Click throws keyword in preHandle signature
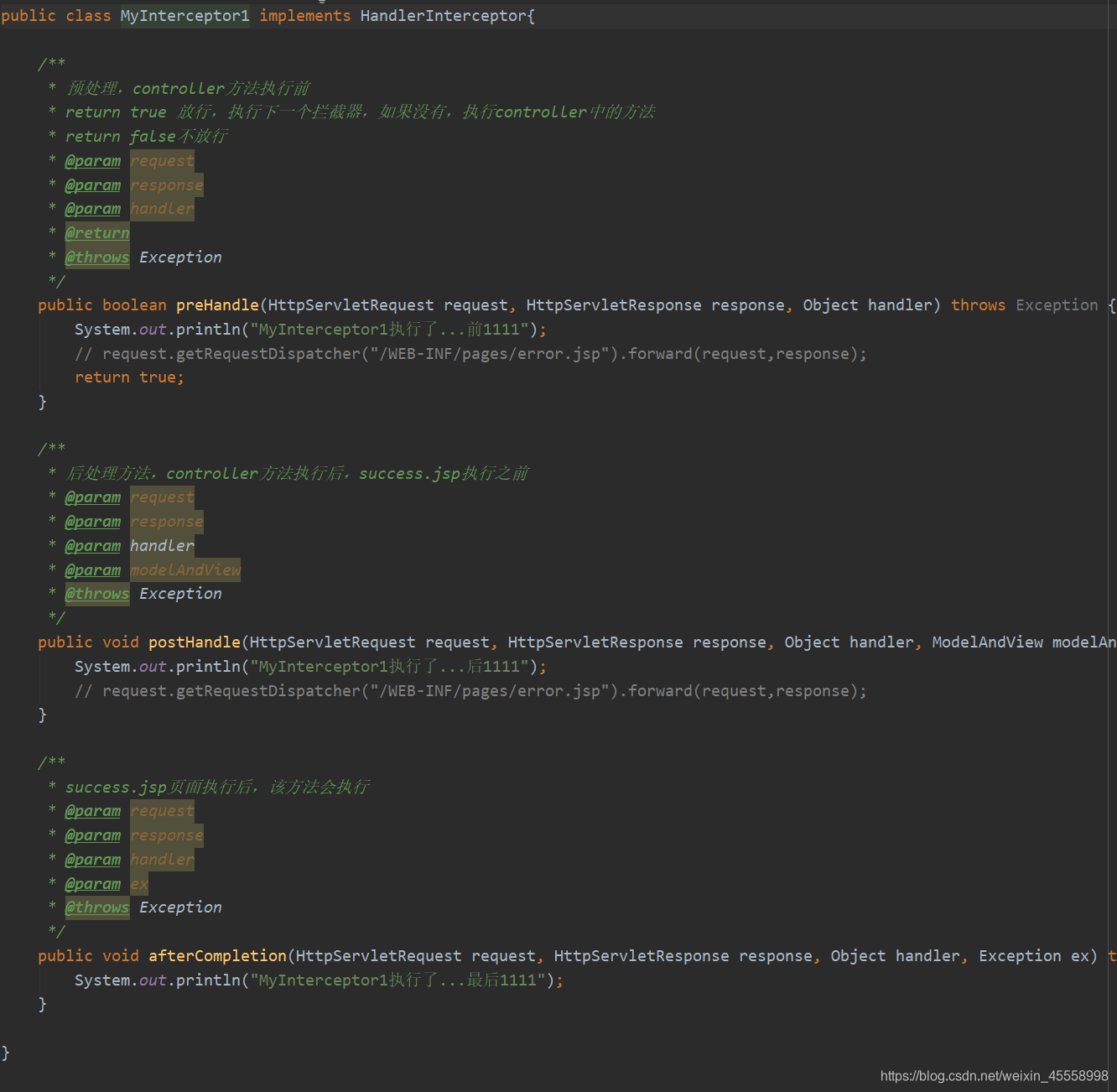 point(978,305)
